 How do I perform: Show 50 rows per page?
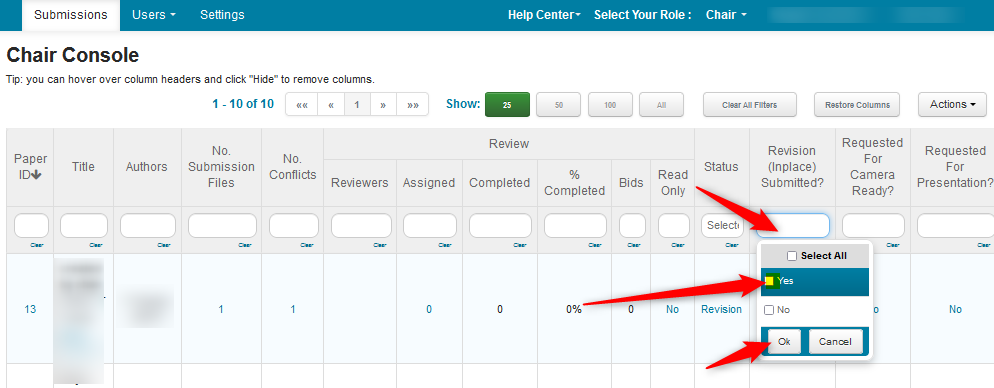[x=558, y=105]
